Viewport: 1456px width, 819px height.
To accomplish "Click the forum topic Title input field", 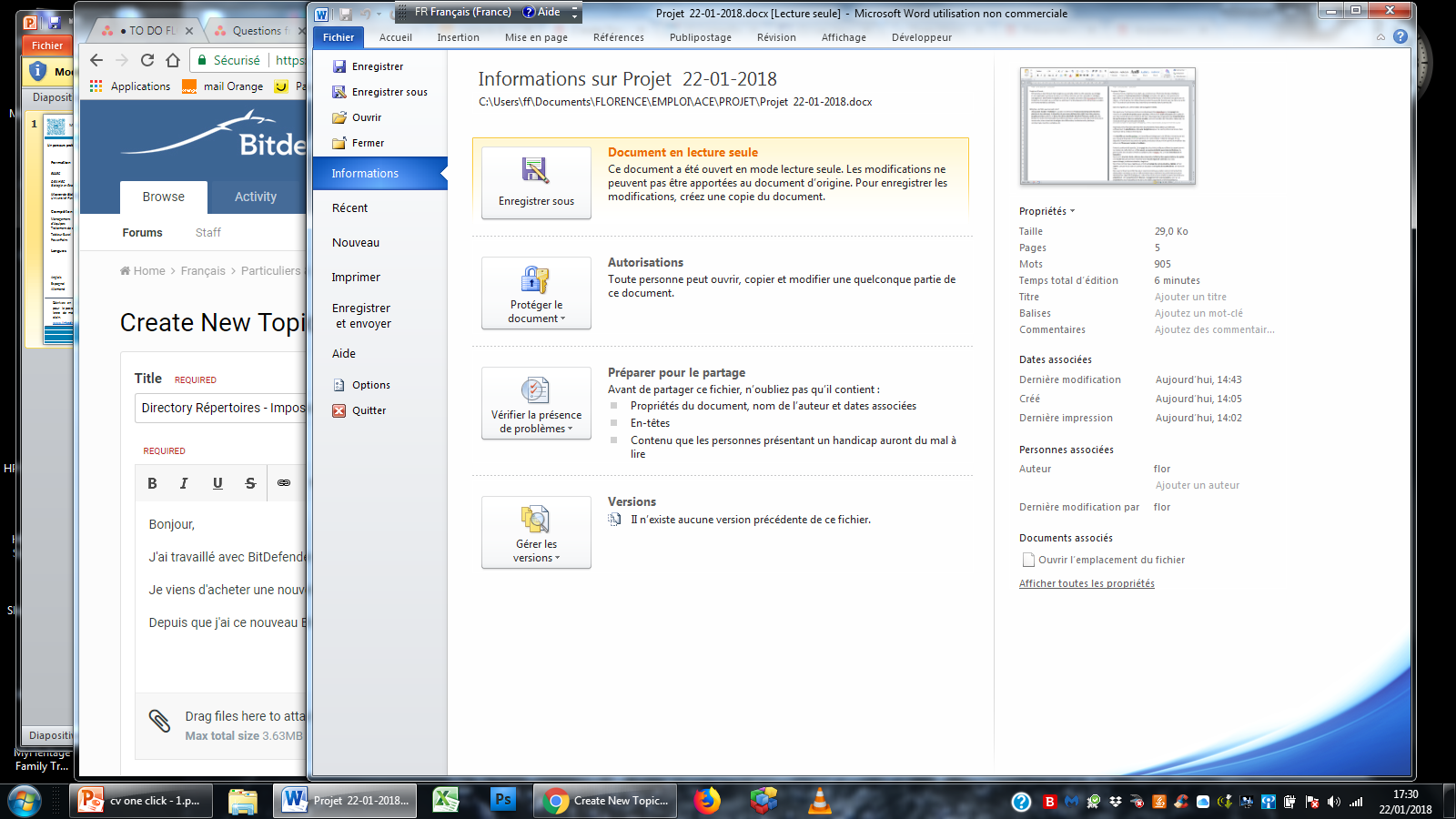I will pos(222,408).
